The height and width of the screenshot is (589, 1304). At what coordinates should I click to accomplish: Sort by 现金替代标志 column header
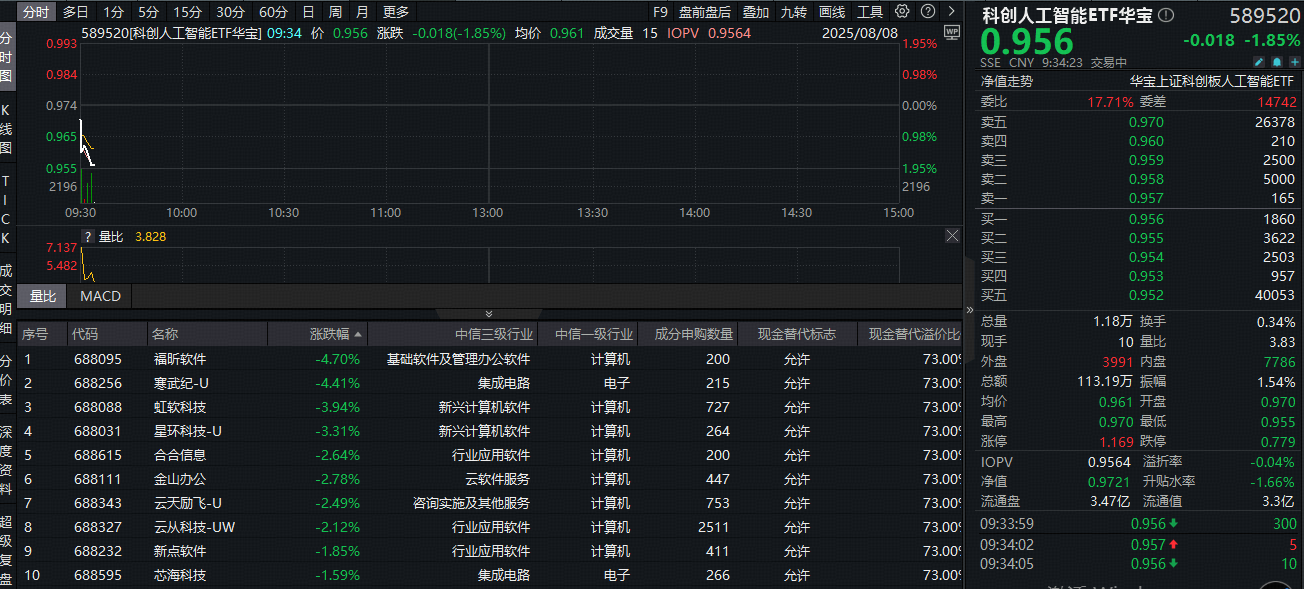[x=796, y=334]
